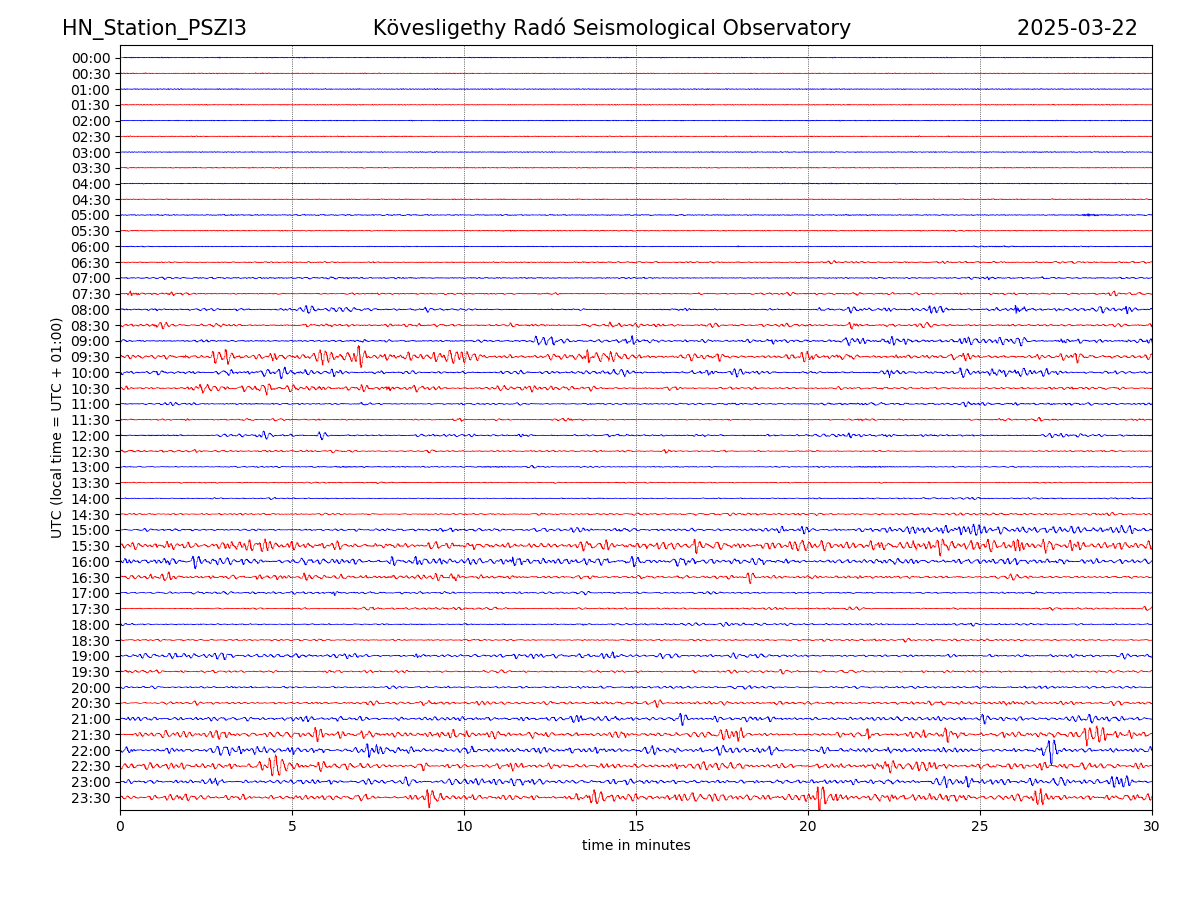This screenshot has height=900, width=1200.
Task: Click the vertical UTC local time axis label
Action: (57, 428)
